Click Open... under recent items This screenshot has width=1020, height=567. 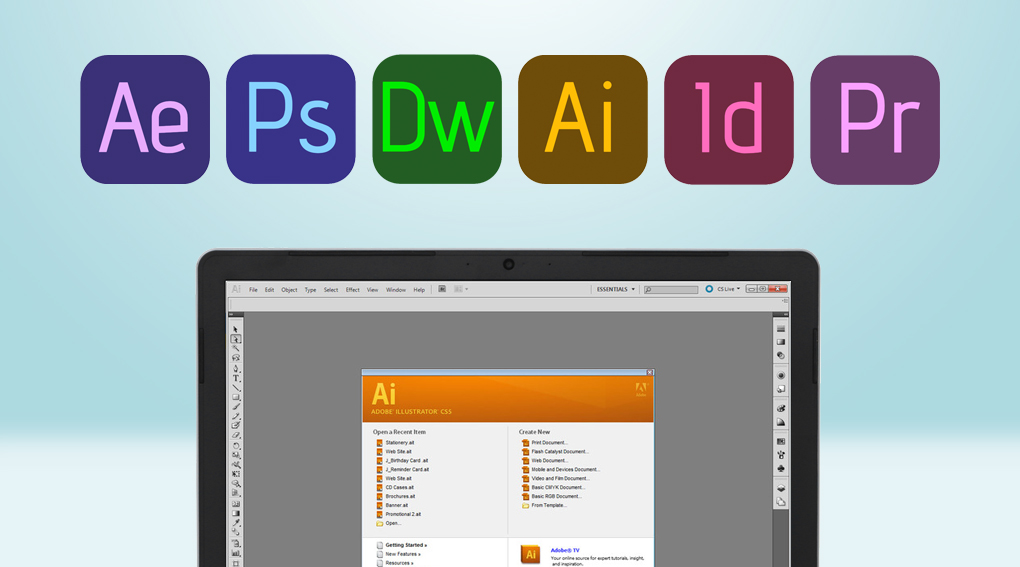(388, 523)
